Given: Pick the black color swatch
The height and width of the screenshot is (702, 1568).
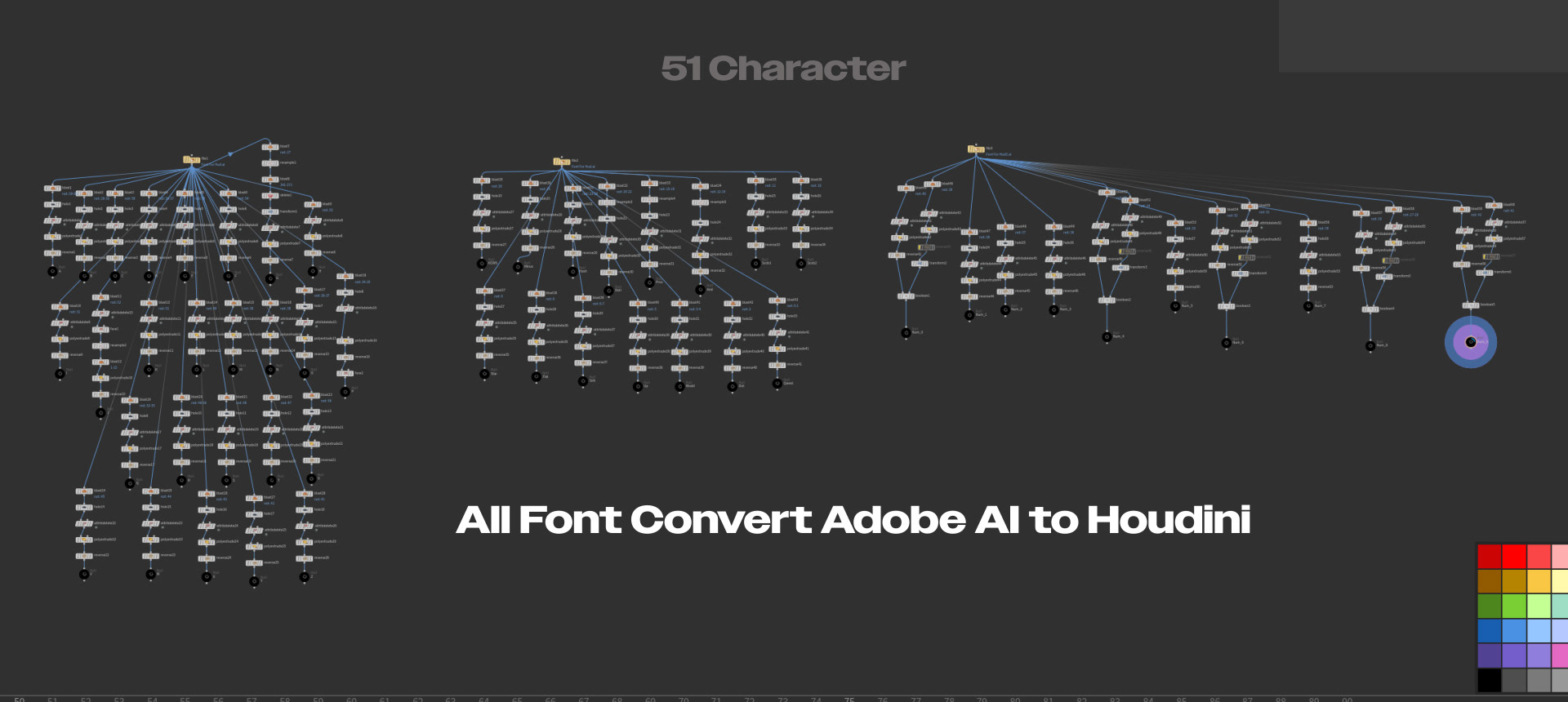Looking at the screenshot, I should point(1489,680).
